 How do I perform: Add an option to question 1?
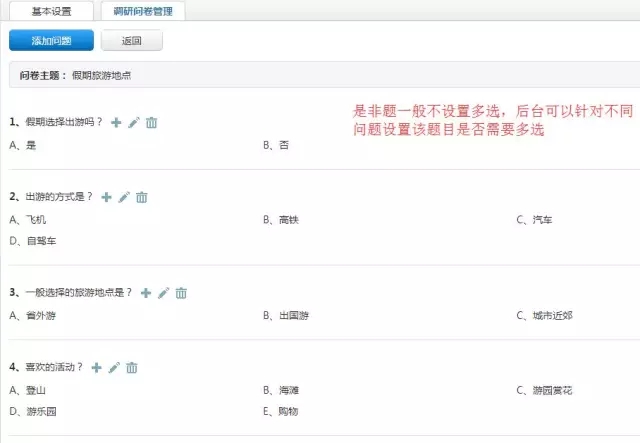tap(116, 122)
